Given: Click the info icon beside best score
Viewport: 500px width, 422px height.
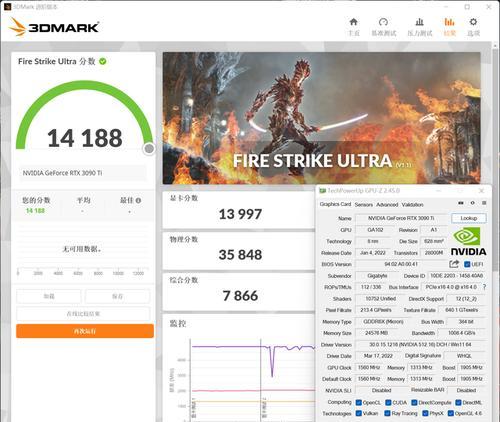Looking at the screenshot, I should pyautogui.click(x=138, y=201).
